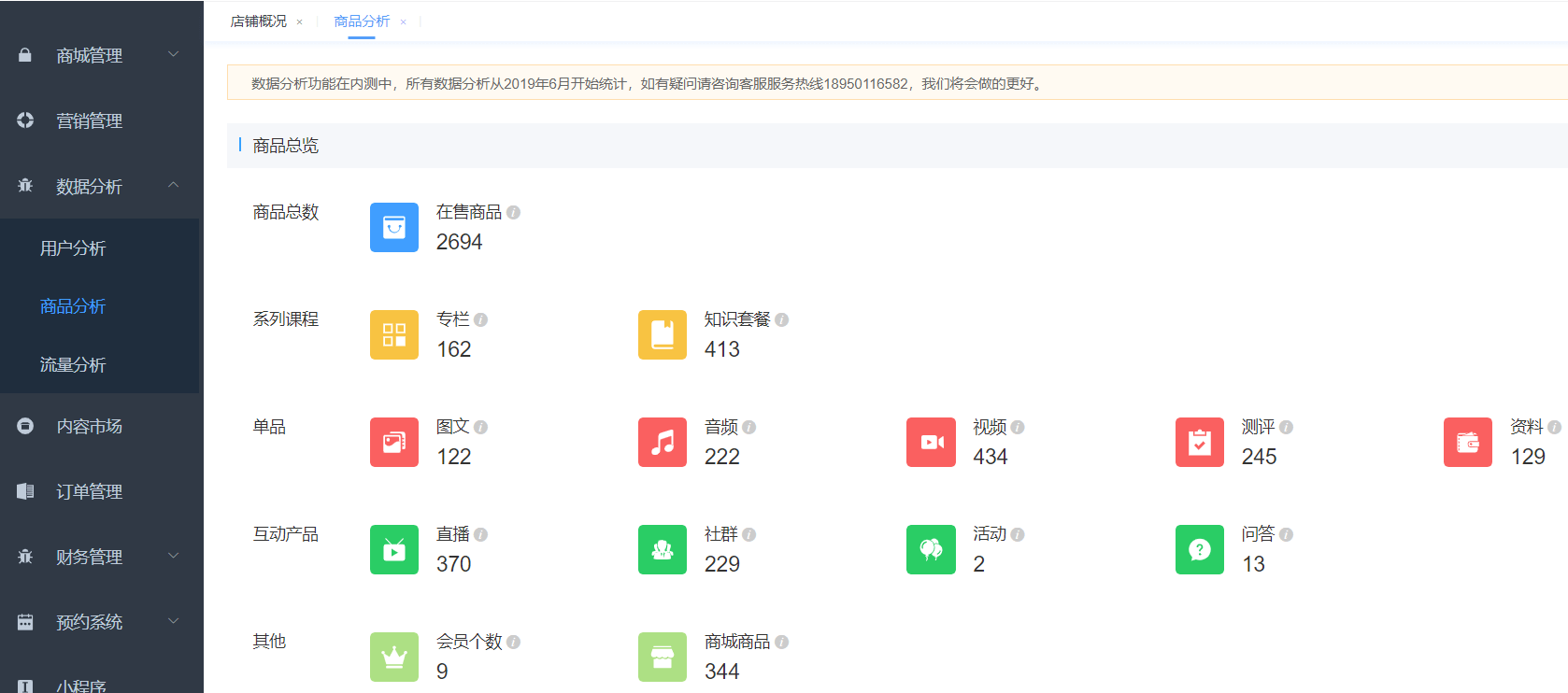Click the 测评 clipboard icon
This screenshot has width=1568, height=693.
coord(1199,442)
